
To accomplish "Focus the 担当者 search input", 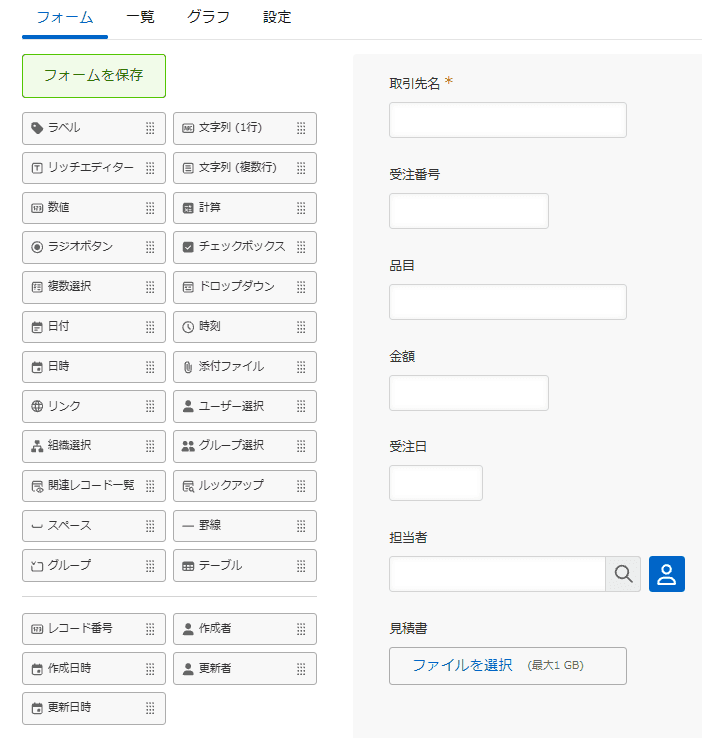I will 497,574.
